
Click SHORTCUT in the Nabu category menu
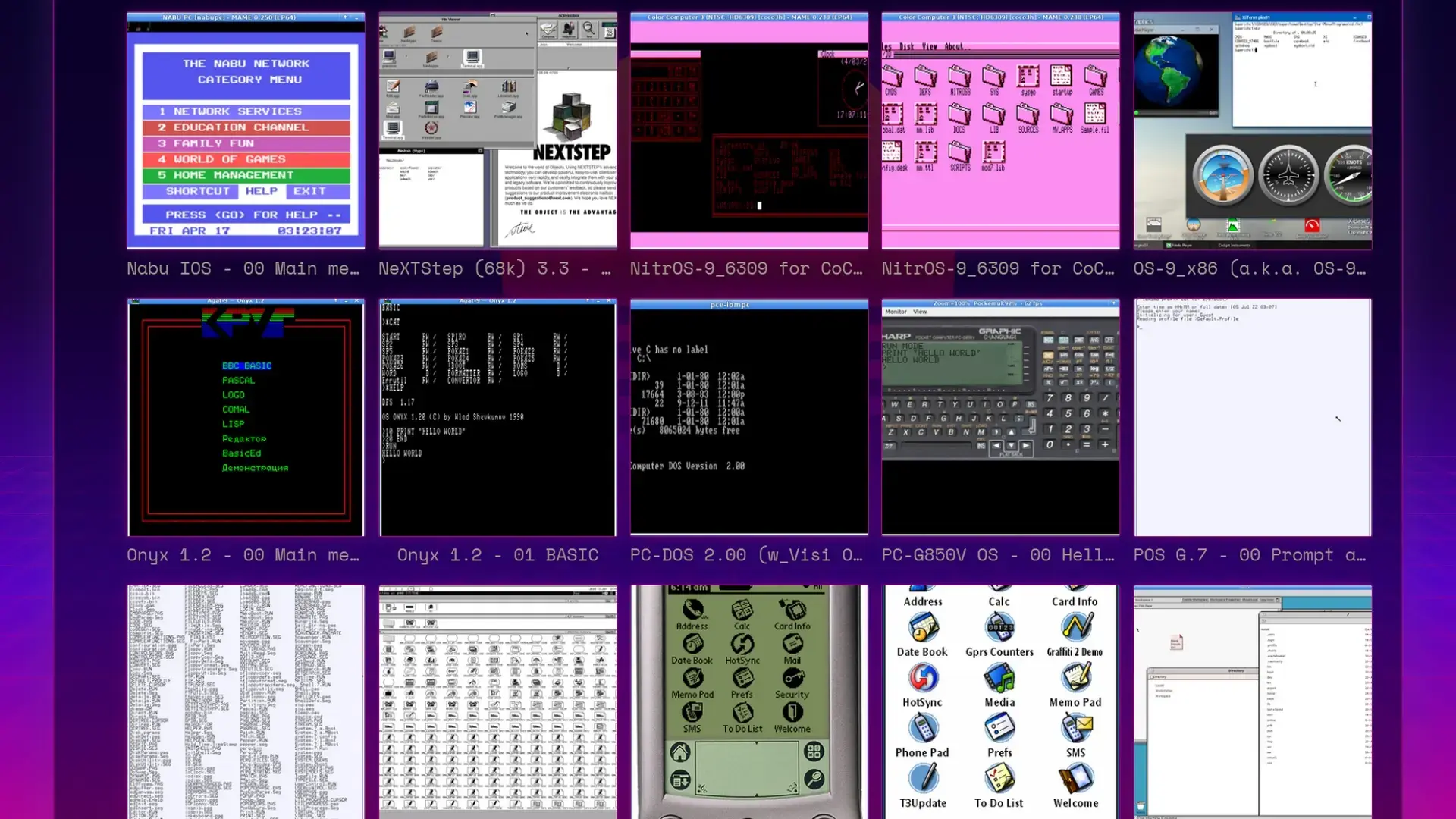pyautogui.click(x=198, y=191)
